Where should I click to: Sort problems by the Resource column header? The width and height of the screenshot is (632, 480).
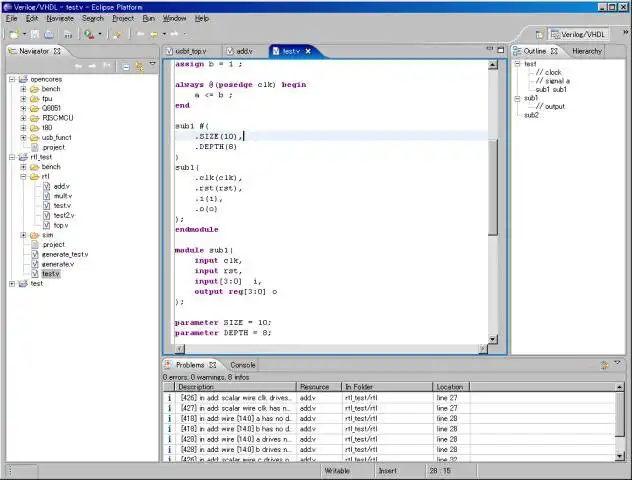click(318, 386)
